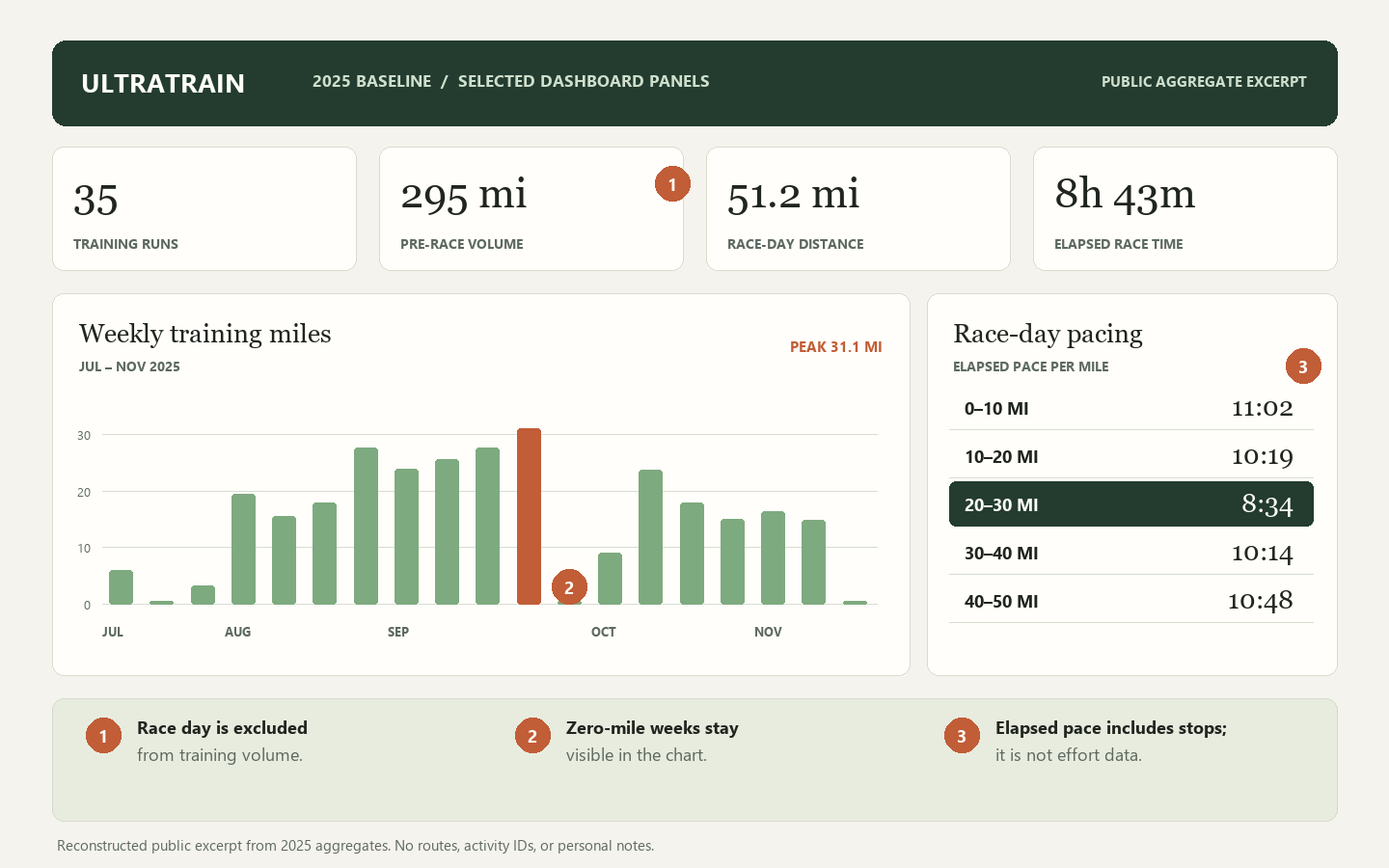The height and width of the screenshot is (868, 1389).
Task: Click the 11:02 pace value
Action: click(1262, 408)
